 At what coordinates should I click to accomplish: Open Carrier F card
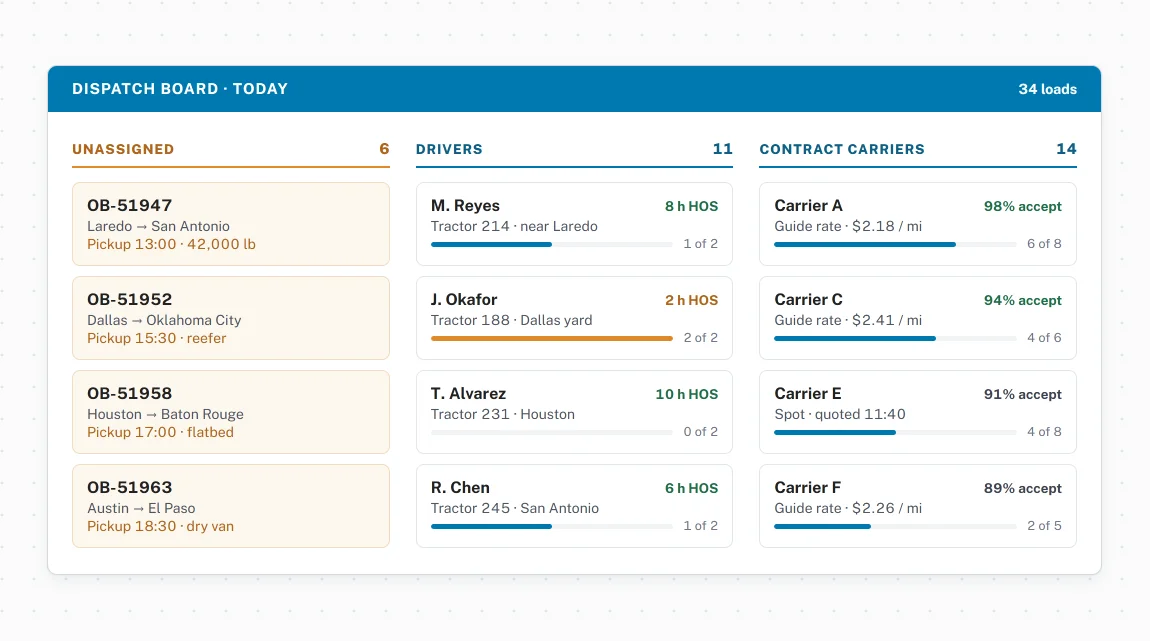click(918, 505)
